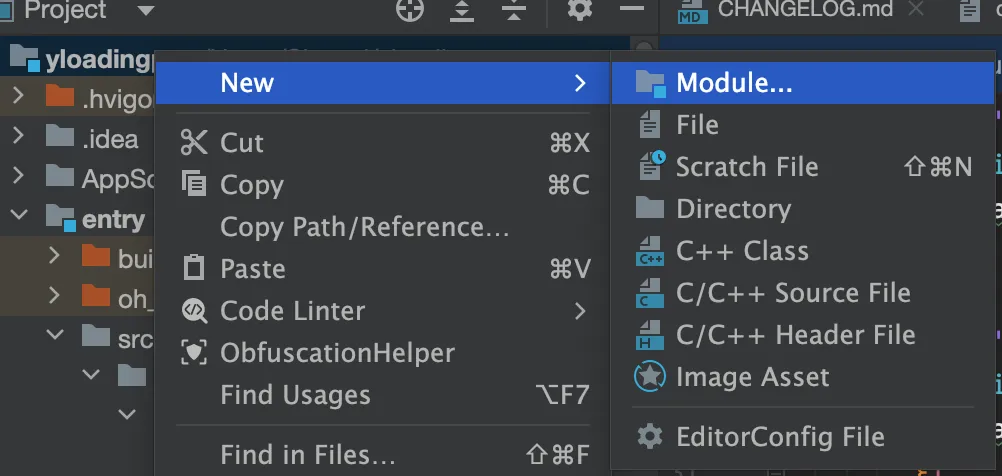The height and width of the screenshot is (476, 1002).
Task: Click the locate/select opened file target icon
Action: [x=410, y=10]
